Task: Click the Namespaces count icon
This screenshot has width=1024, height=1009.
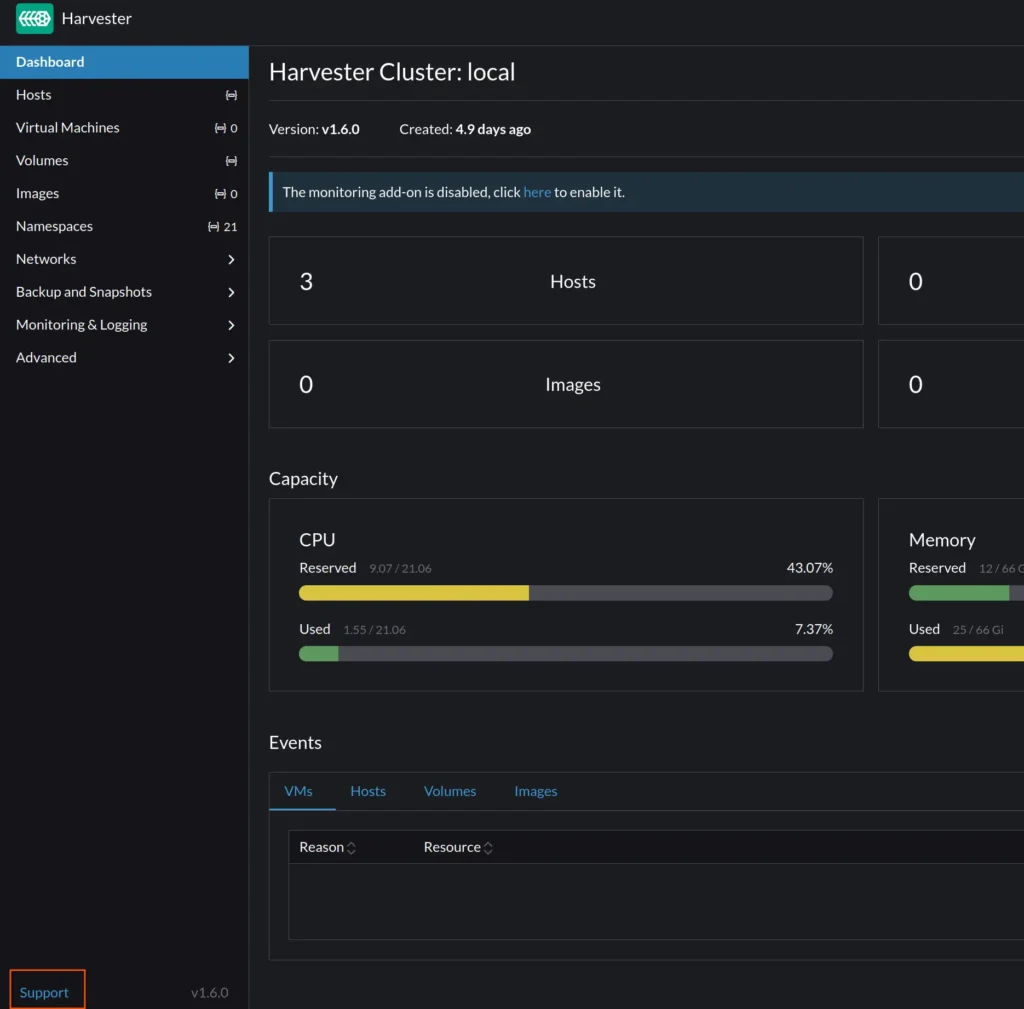Action: [213, 227]
